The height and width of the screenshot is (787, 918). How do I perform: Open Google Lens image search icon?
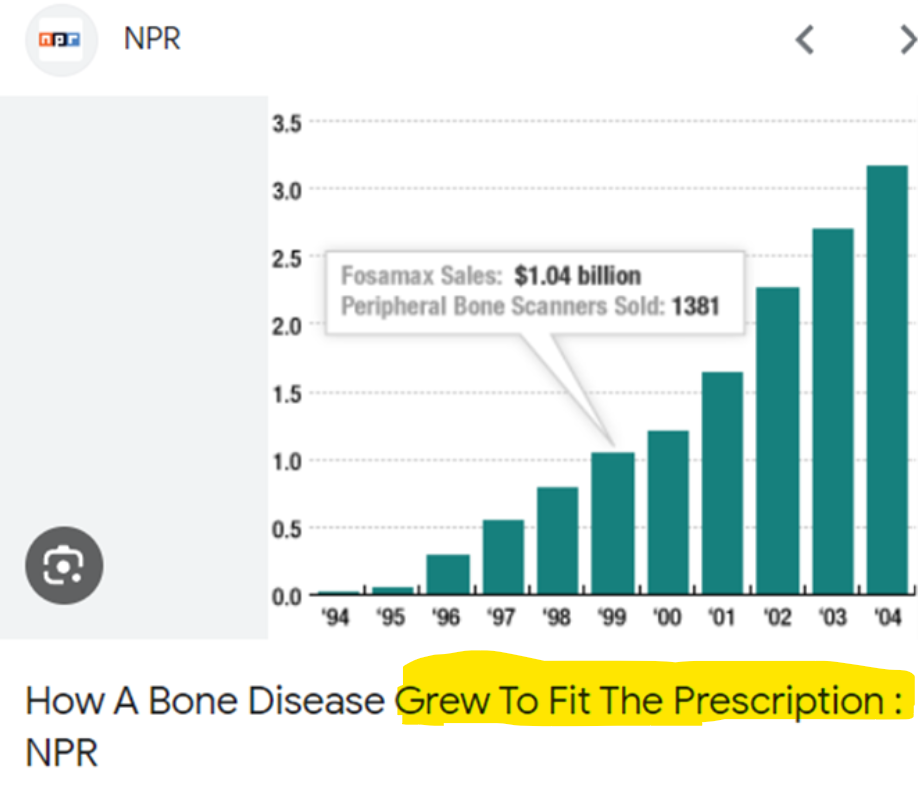(x=64, y=565)
